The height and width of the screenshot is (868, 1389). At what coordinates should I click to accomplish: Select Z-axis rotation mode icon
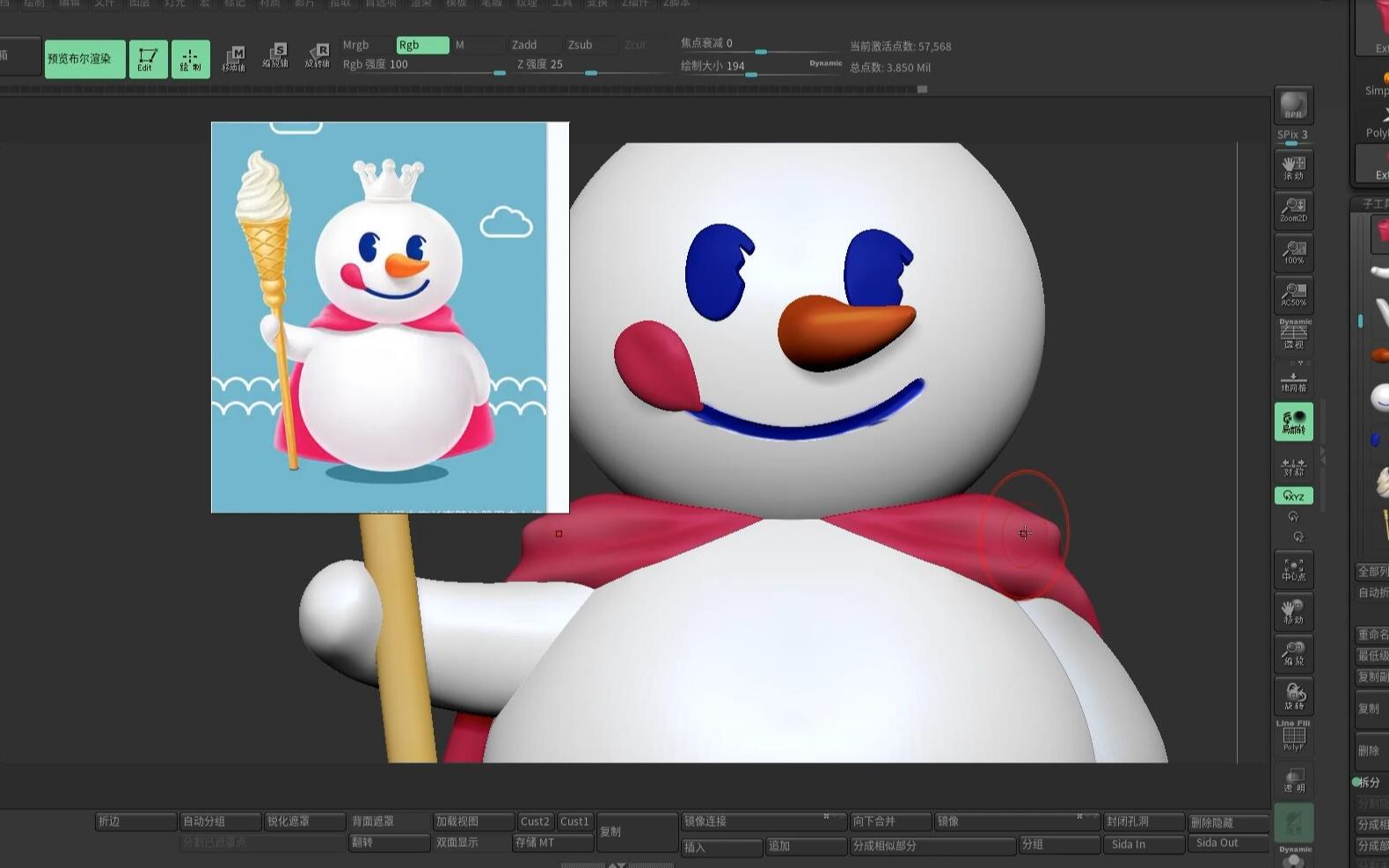click(1298, 536)
